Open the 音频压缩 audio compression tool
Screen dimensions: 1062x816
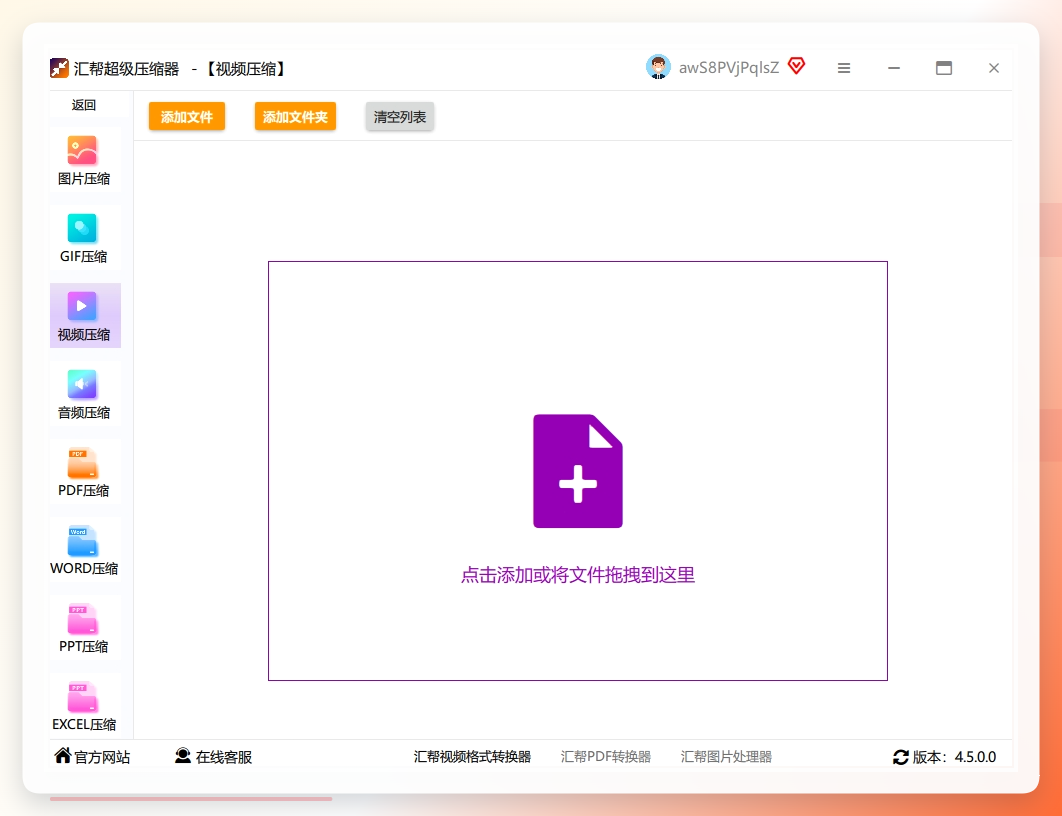point(85,393)
